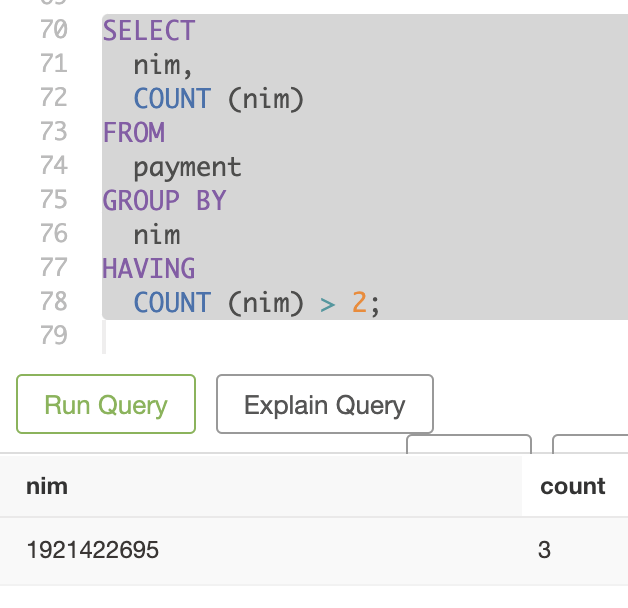Place cursor on the FROM keyword
This screenshot has width=628, height=608.
(133, 133)
